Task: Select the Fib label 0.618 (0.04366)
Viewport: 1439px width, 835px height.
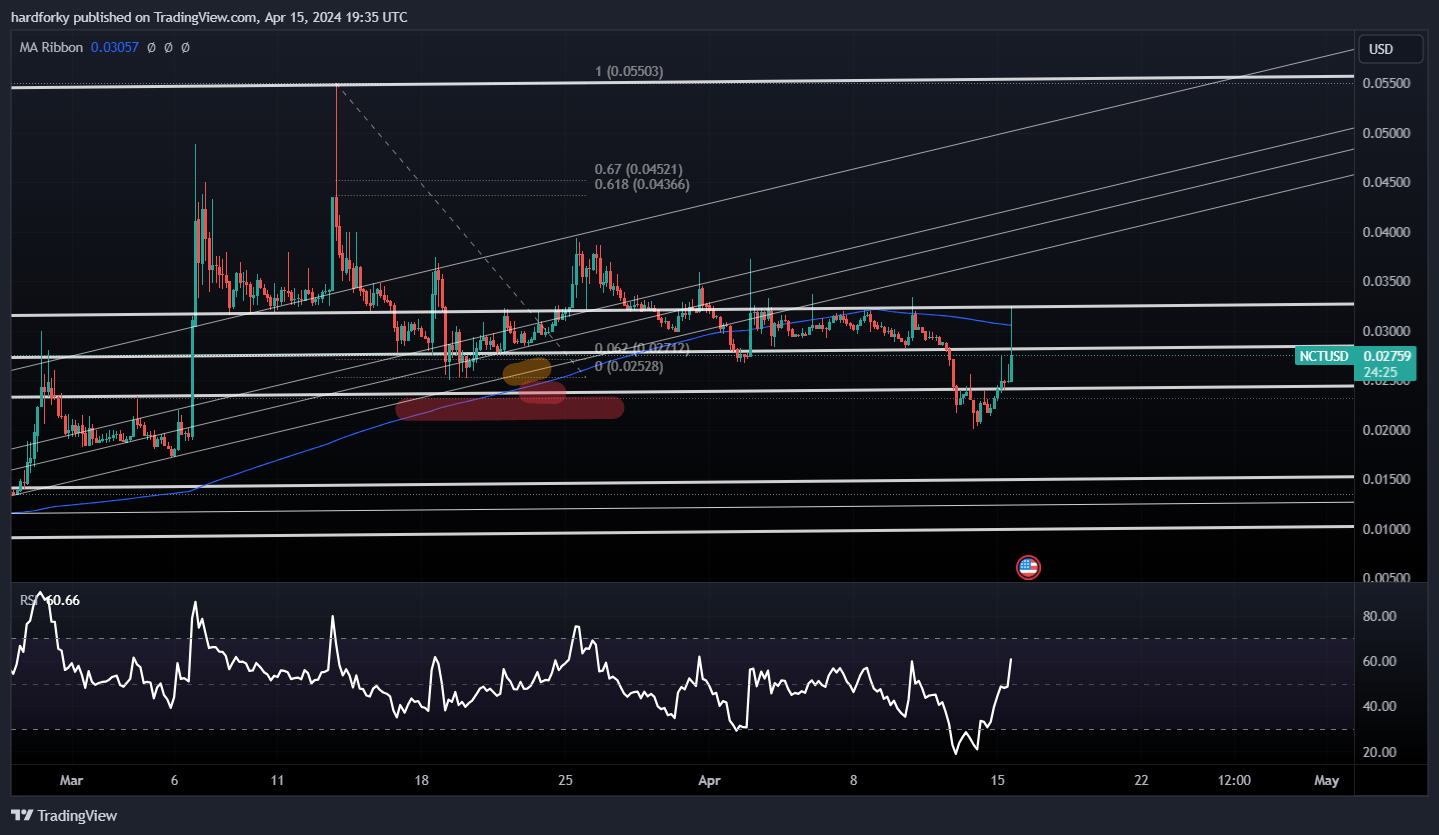Action: coord(642,185)
